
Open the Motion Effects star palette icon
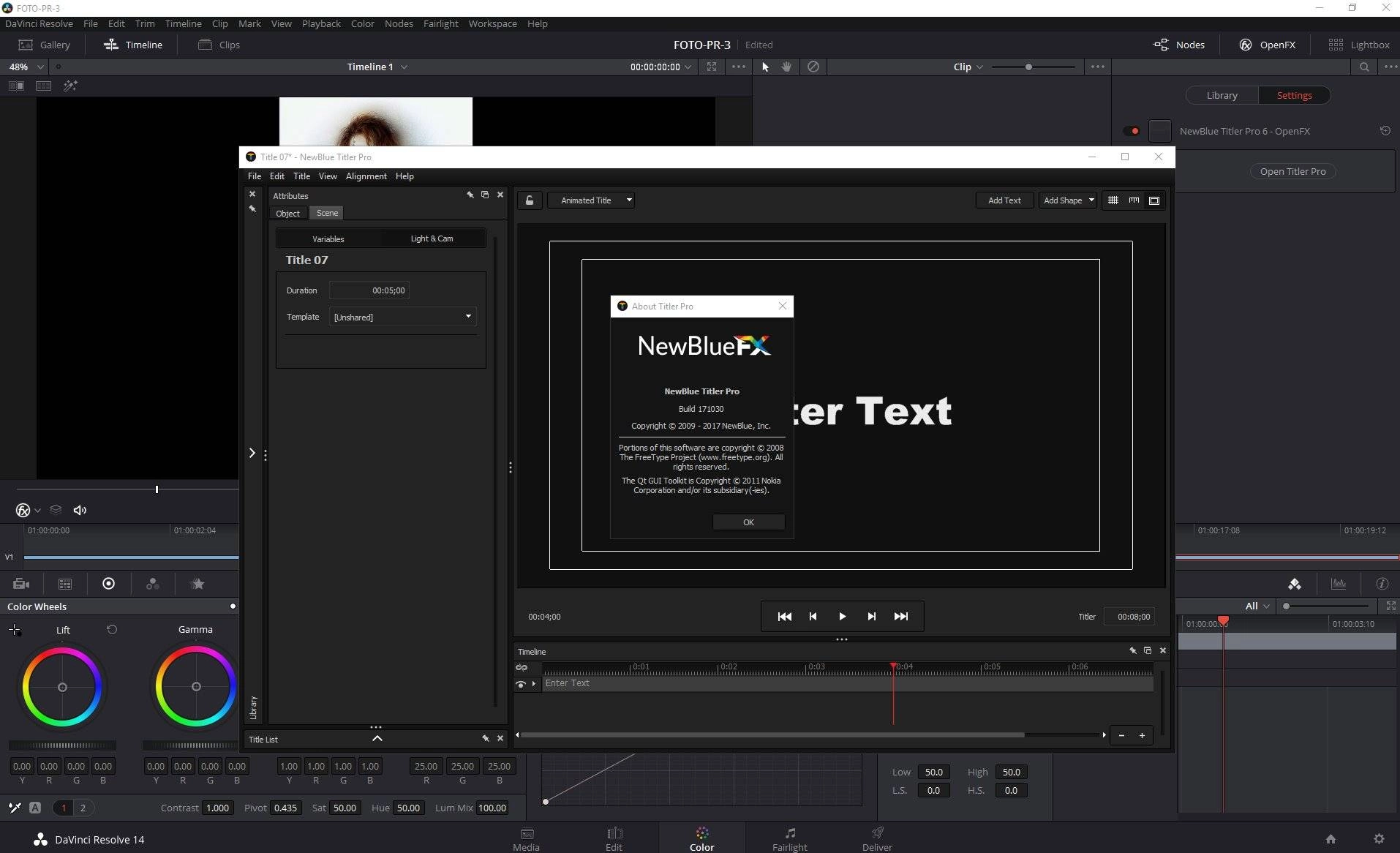tap(197, 584)
